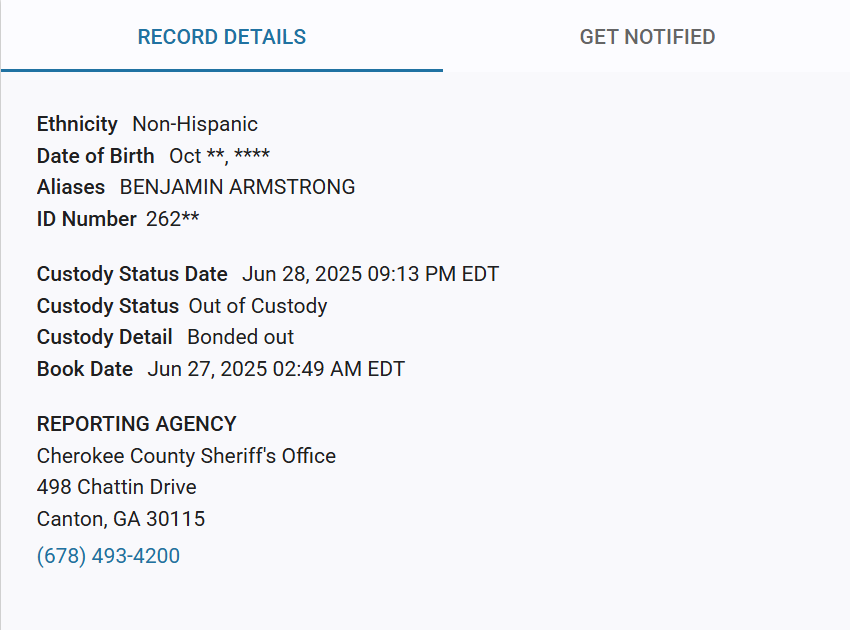Click the 498 Chattin Drive address line

[116, 487]
